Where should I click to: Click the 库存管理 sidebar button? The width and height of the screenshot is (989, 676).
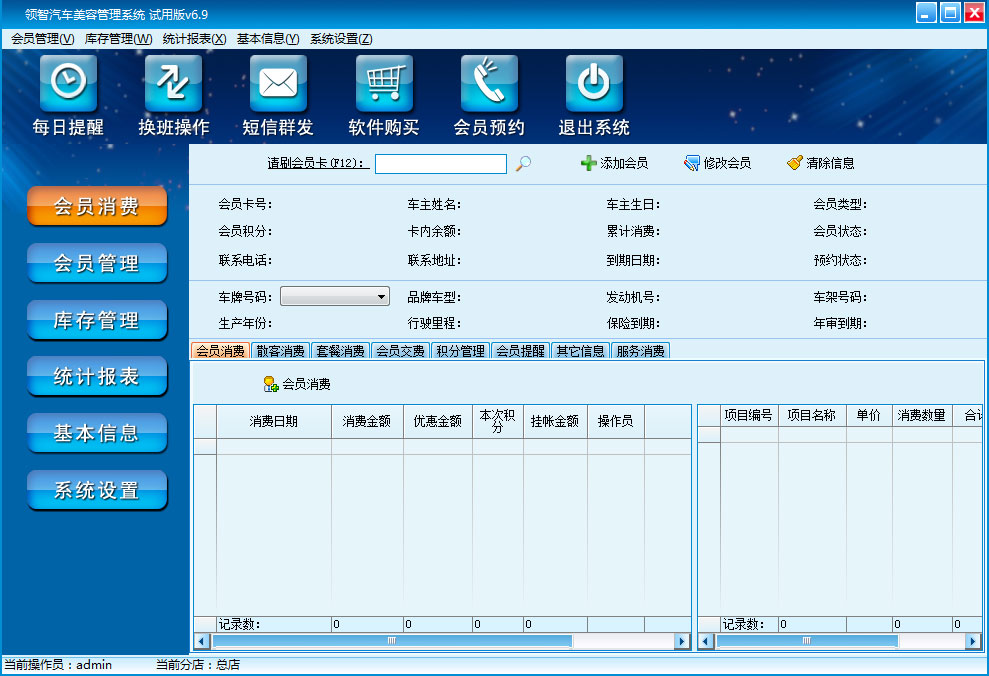tap(97, 320)
